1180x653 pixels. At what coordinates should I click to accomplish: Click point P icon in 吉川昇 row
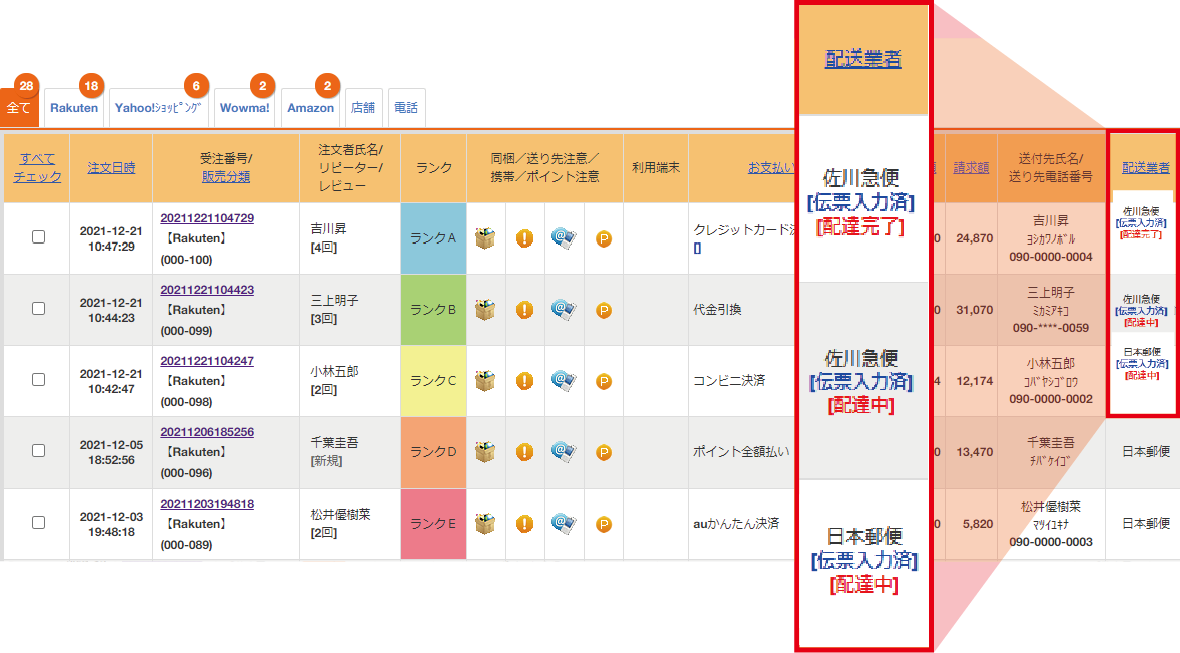(604, 239)
